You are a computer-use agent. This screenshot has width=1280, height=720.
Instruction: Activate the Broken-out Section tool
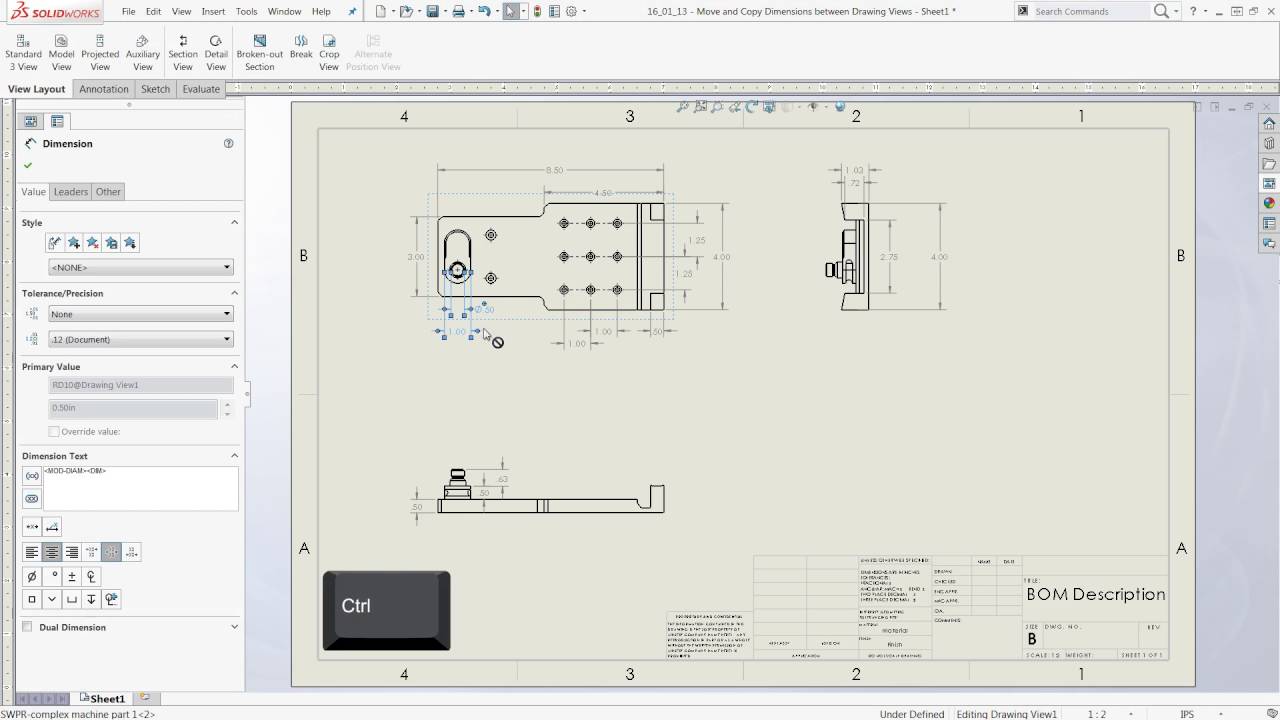coord(259,50)
